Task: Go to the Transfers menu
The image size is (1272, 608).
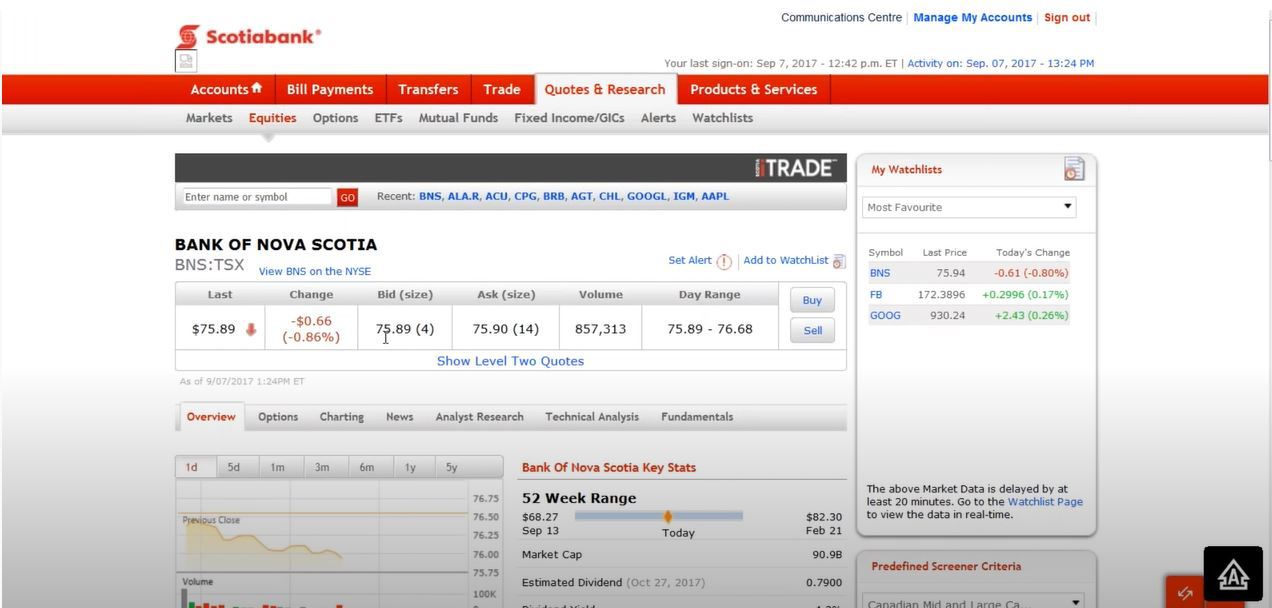Action: tap(428, 90)
